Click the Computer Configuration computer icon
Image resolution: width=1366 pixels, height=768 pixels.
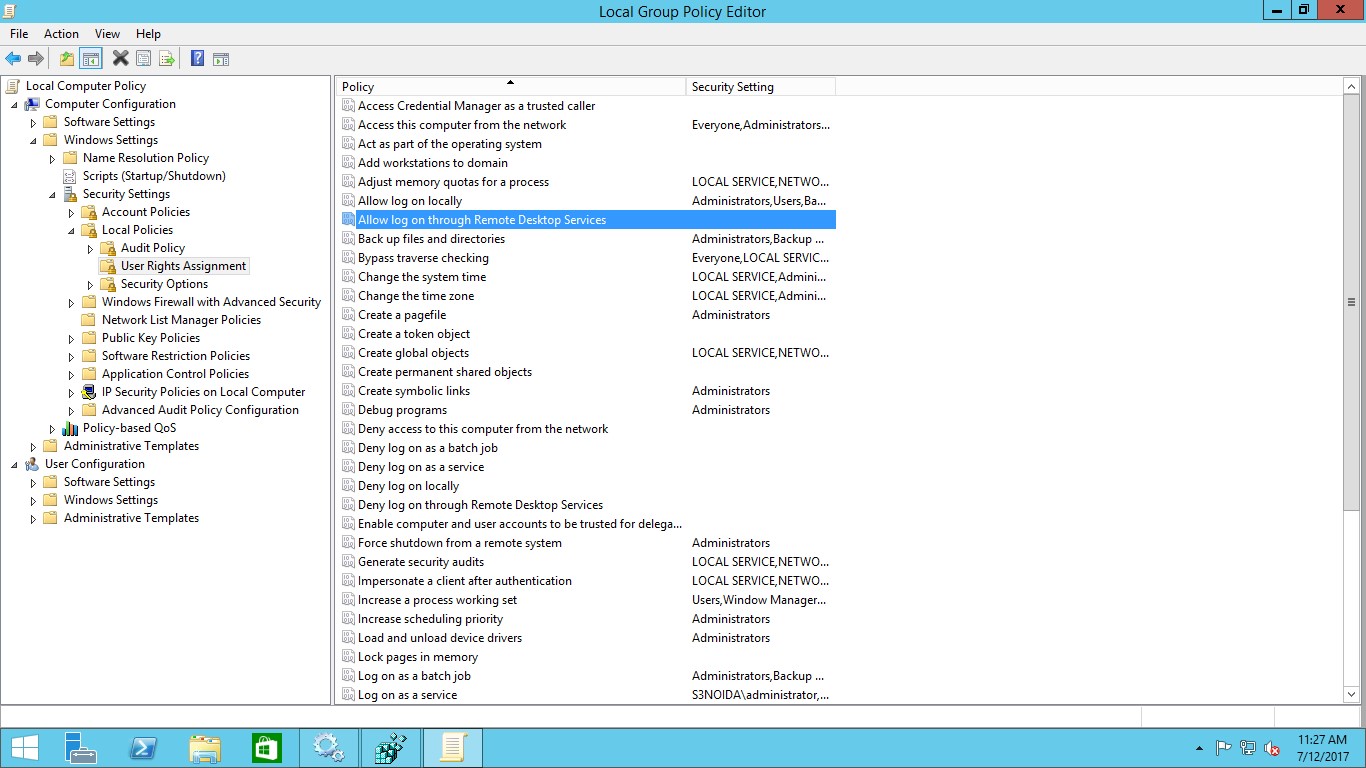click(32, 104)
